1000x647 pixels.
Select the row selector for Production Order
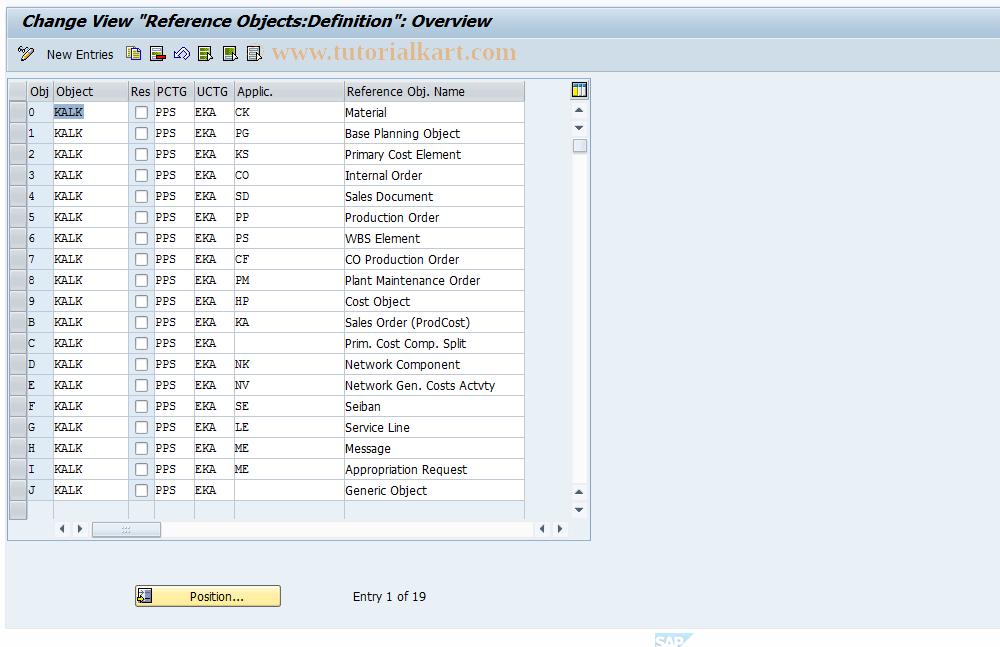point(17,218)
